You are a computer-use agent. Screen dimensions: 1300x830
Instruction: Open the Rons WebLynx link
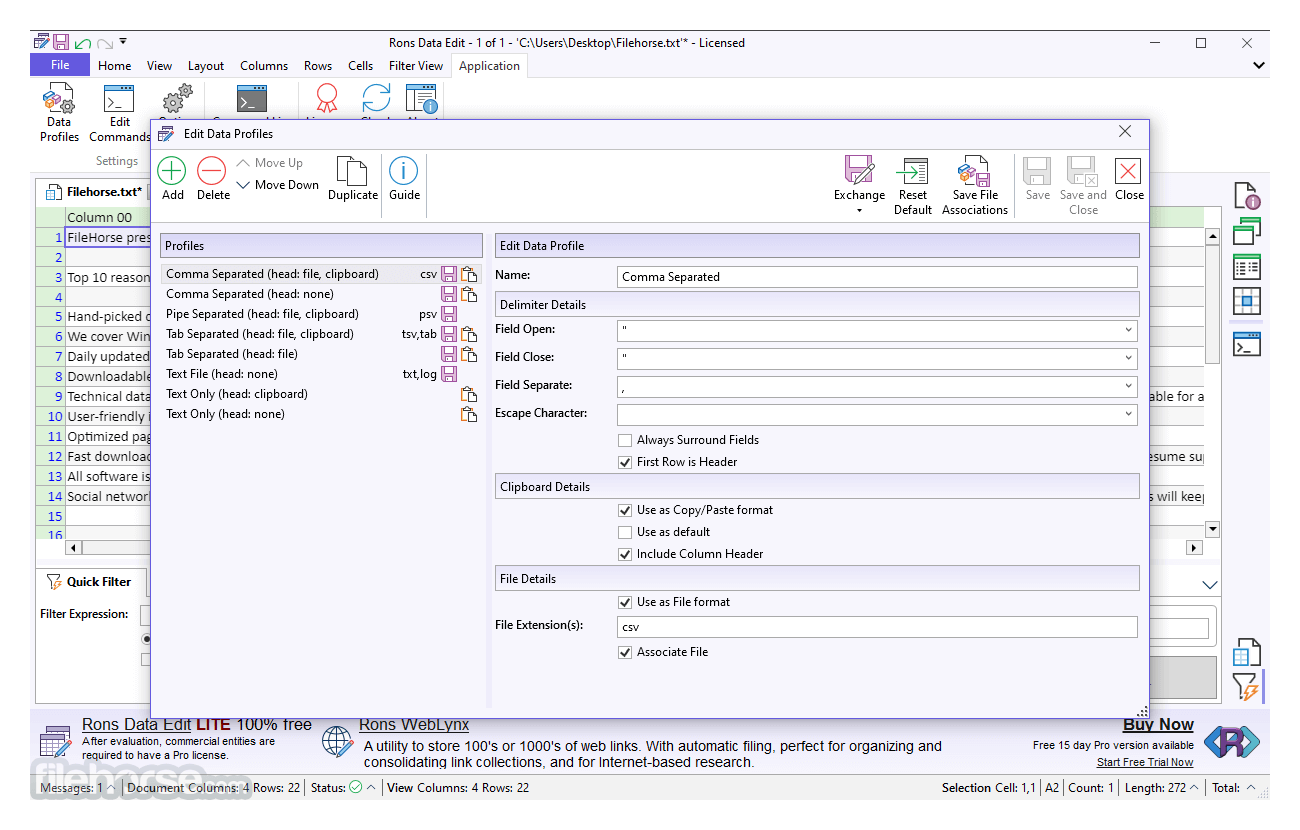point(414,725)
